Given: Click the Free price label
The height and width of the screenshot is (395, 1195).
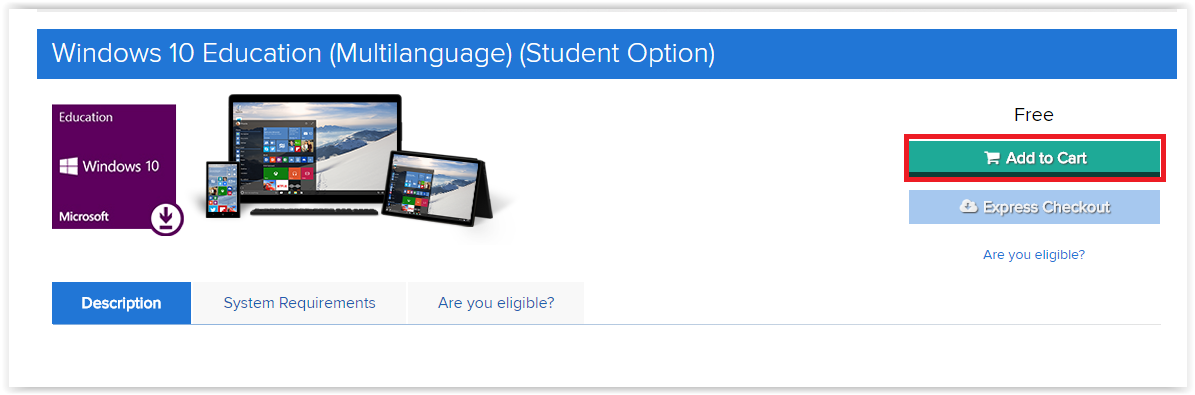Looking at the screenshot, I should point(1034,115).
